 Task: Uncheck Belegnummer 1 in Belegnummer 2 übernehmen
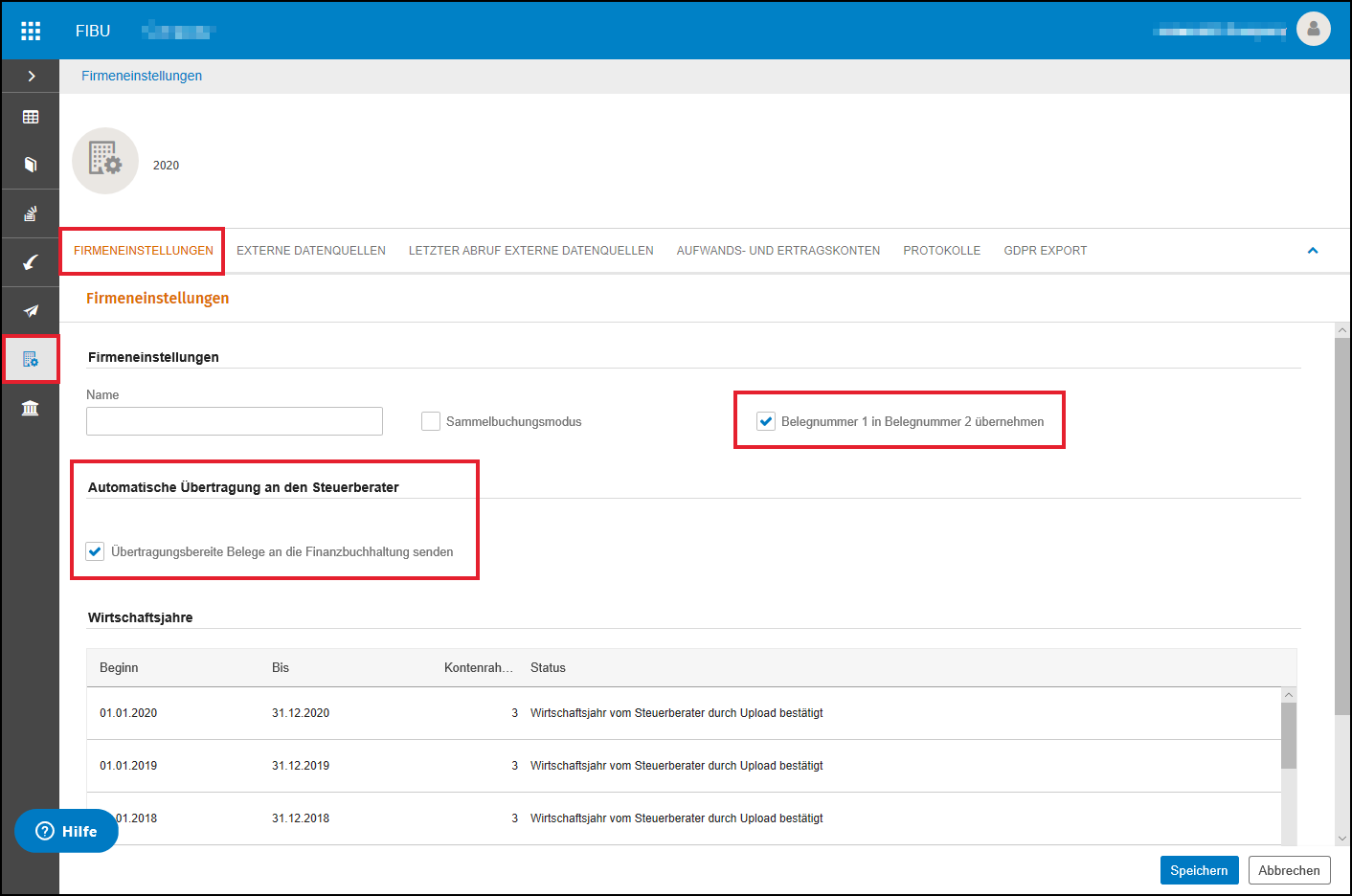pos(766,421)
